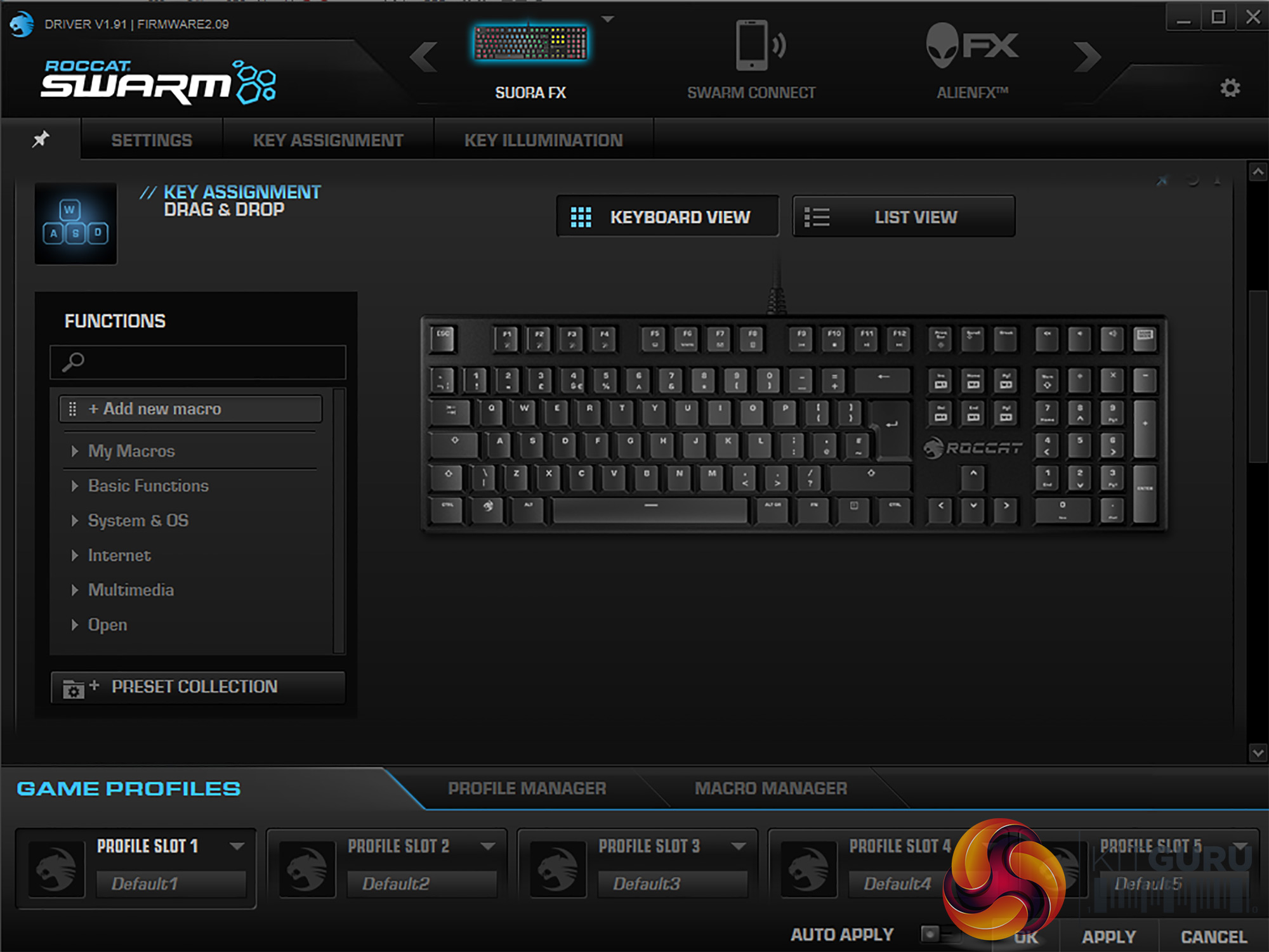Click the left arrow device navigator
Image resolution: width=1269 pixels, height=952 pixels.
(x=423, y=56)
